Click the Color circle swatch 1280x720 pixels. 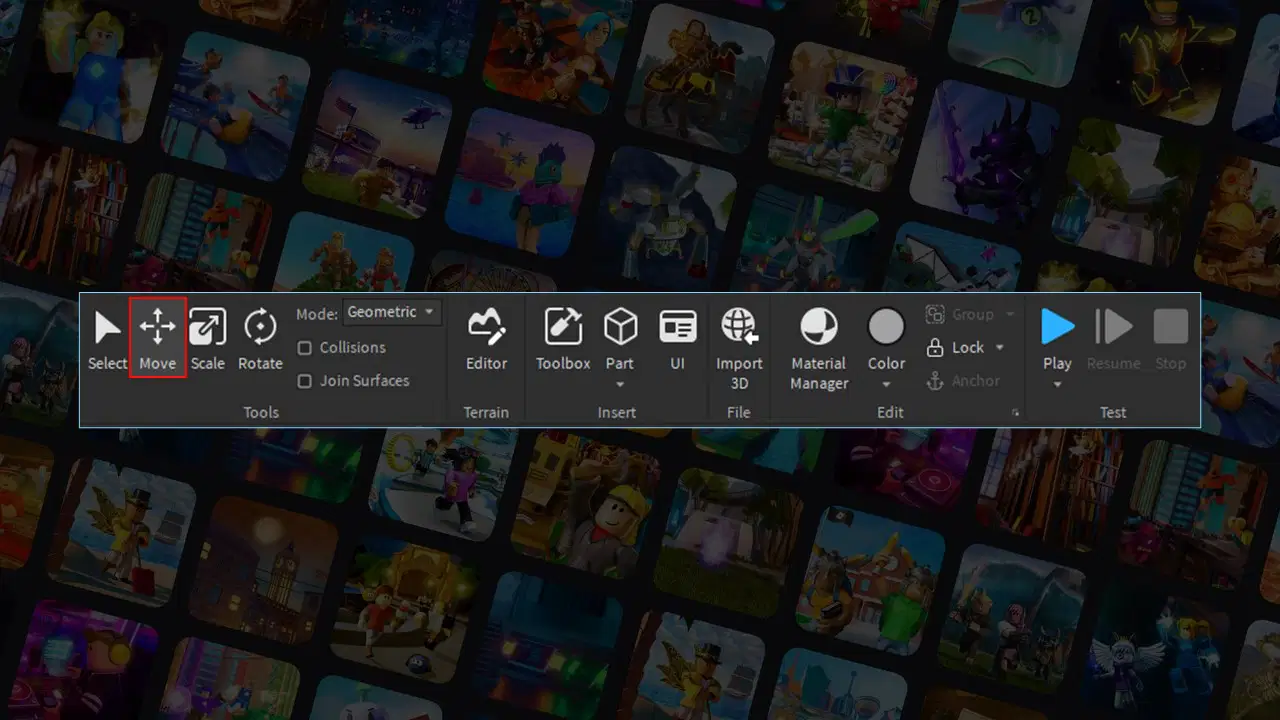pyautogui.click(x=886, y=327)
